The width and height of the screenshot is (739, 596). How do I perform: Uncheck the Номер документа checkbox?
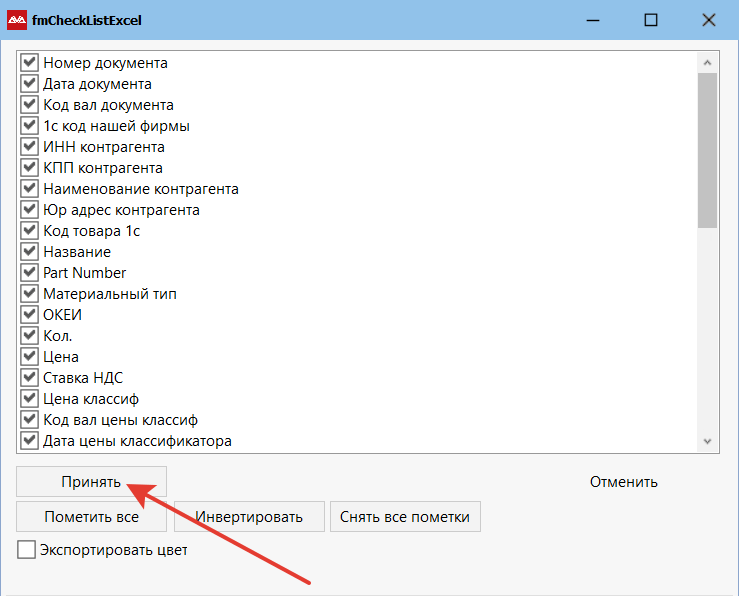29,62
